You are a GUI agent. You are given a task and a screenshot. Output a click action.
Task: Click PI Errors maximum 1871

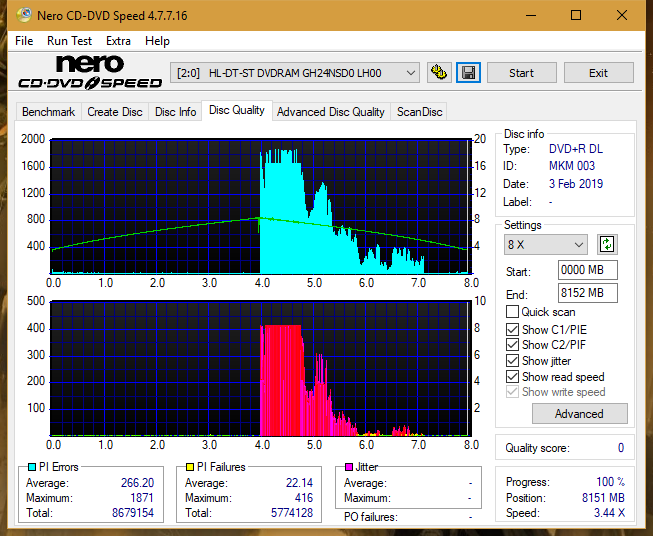pyautogui.click(x=142, y=498)
